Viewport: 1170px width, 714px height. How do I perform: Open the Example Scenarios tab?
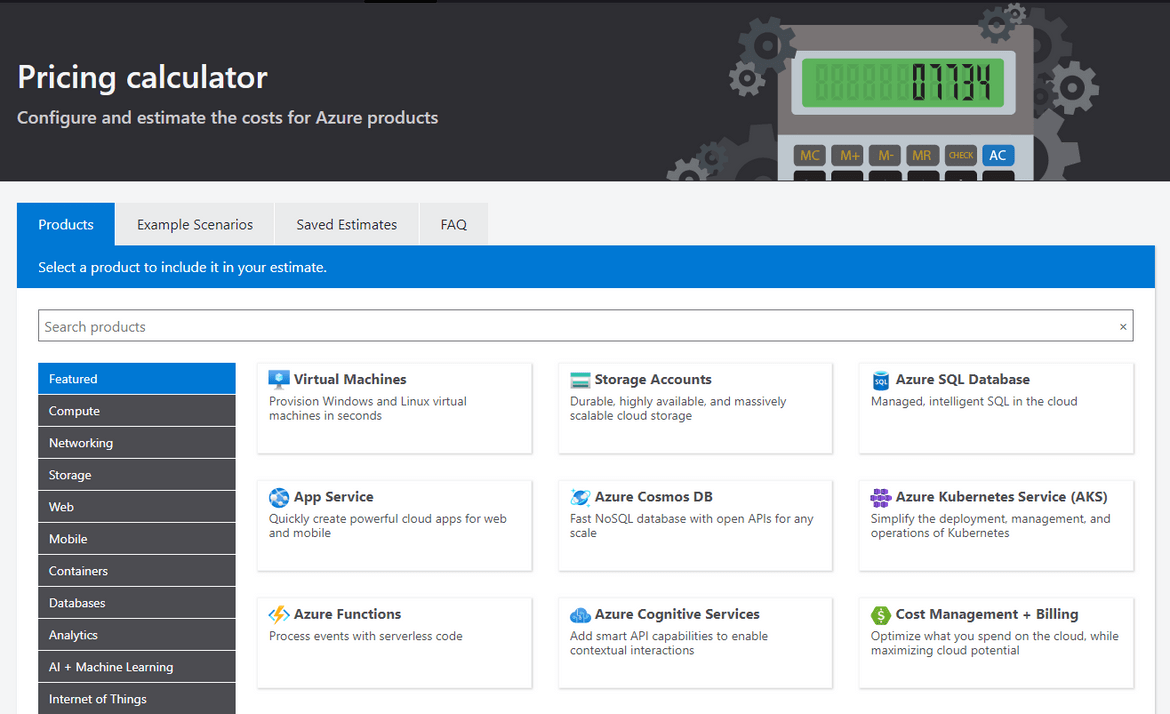click(x=195, y=225)
